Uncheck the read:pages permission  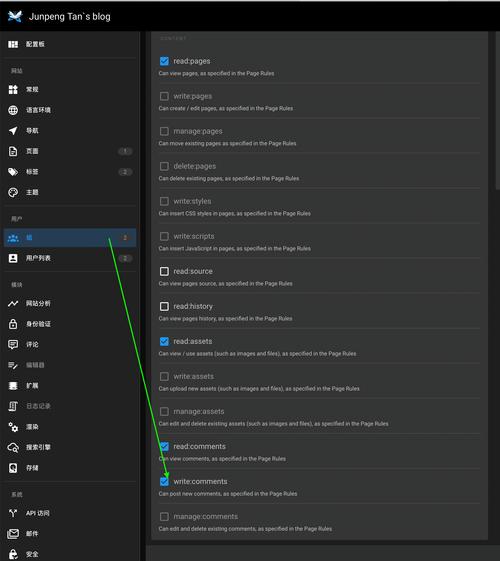[164, 61]
